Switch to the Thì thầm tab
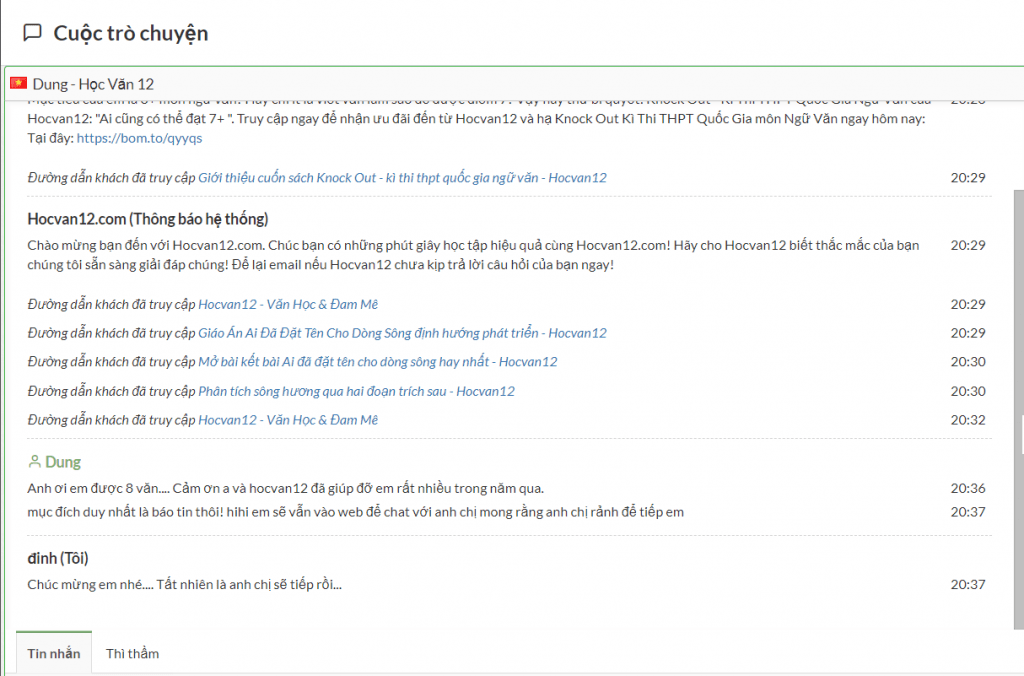 point(133,653)
